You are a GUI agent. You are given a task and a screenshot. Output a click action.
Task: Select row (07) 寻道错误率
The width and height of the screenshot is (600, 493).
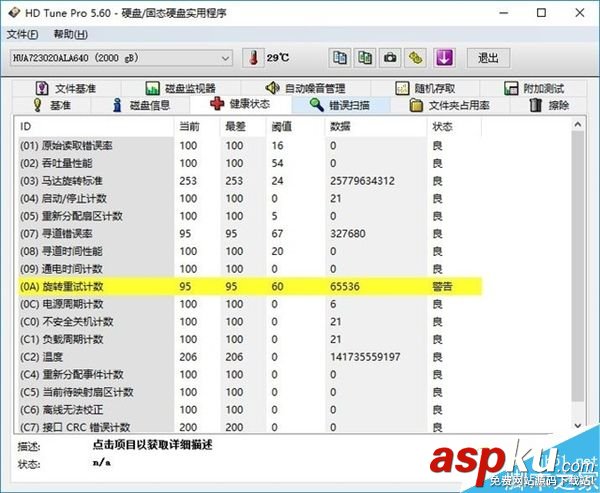tap(249, 233)
